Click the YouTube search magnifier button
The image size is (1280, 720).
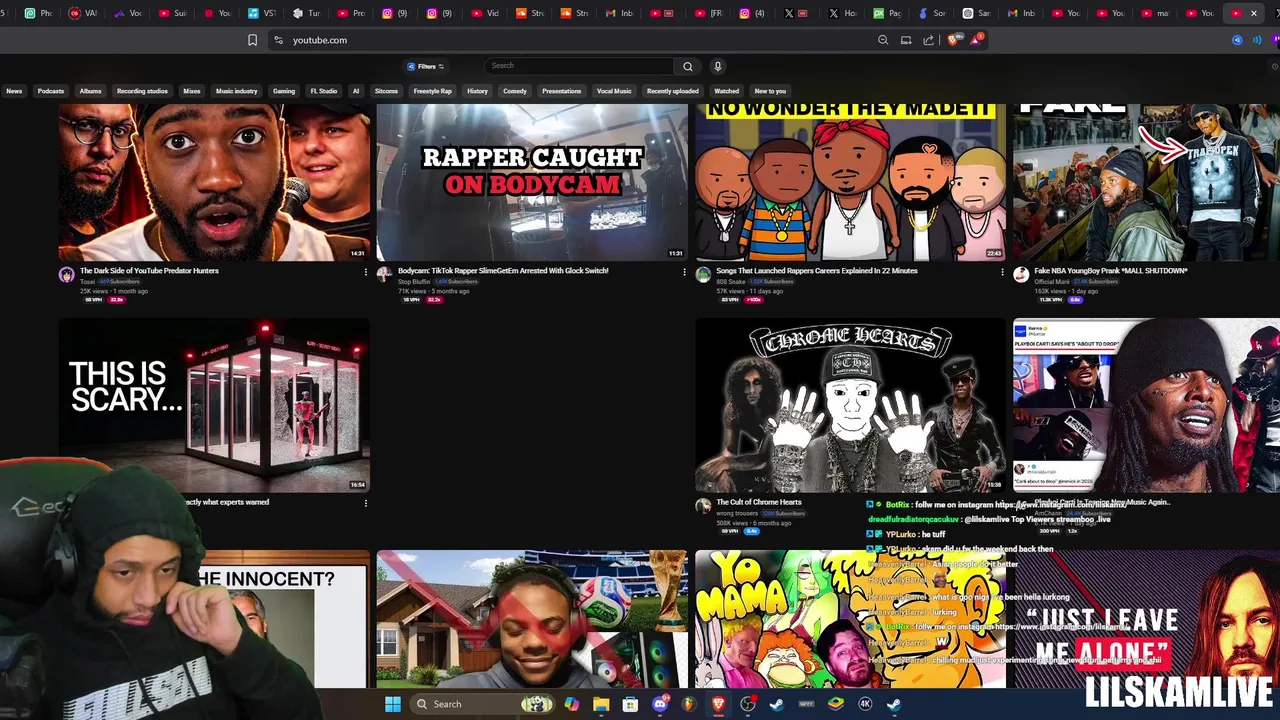(x=687, y=66)
